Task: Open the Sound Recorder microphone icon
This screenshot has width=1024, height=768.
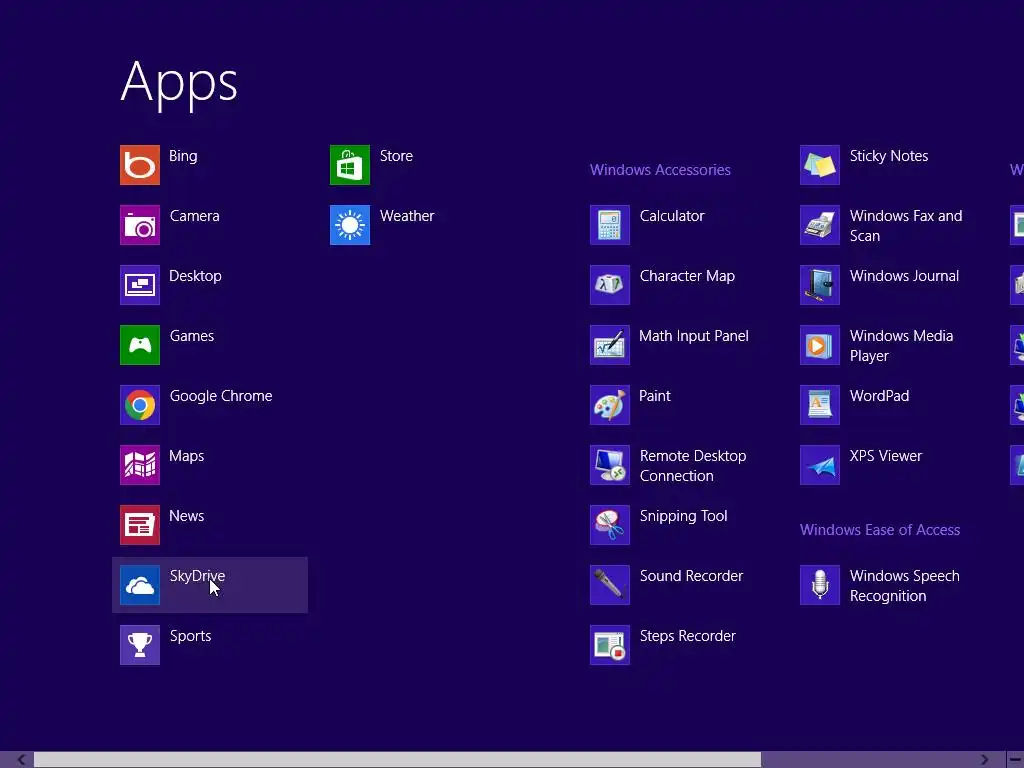Action: (610, 585)
